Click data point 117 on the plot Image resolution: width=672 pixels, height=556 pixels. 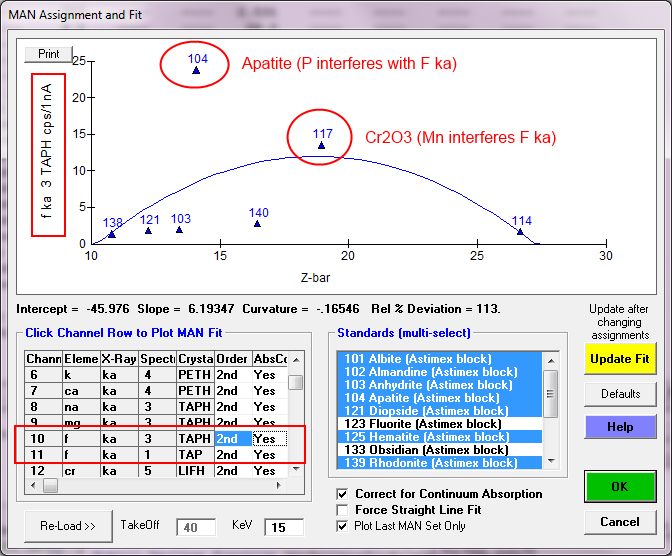321,146
